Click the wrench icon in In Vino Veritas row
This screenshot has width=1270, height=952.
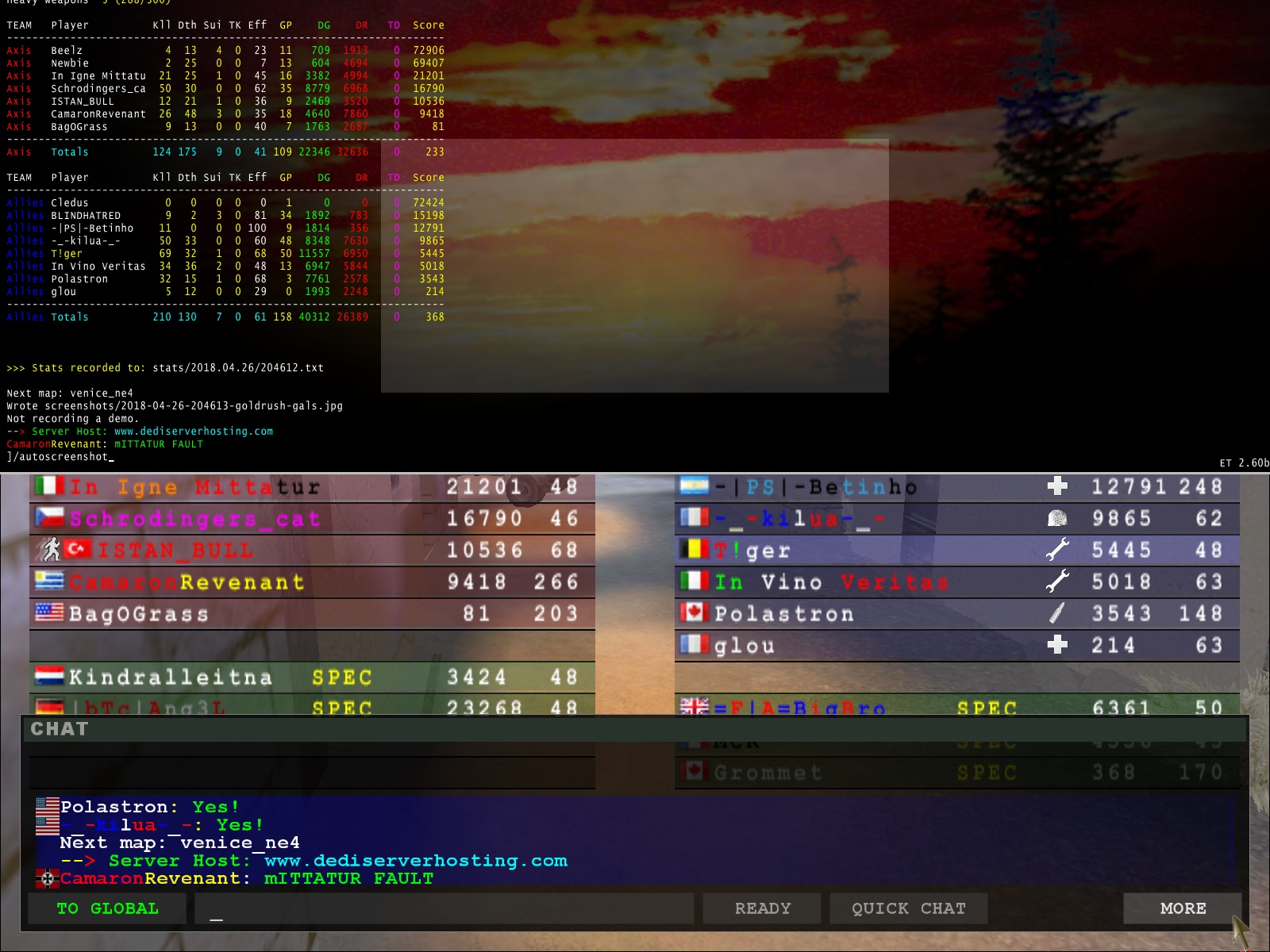coord(1057,581)
